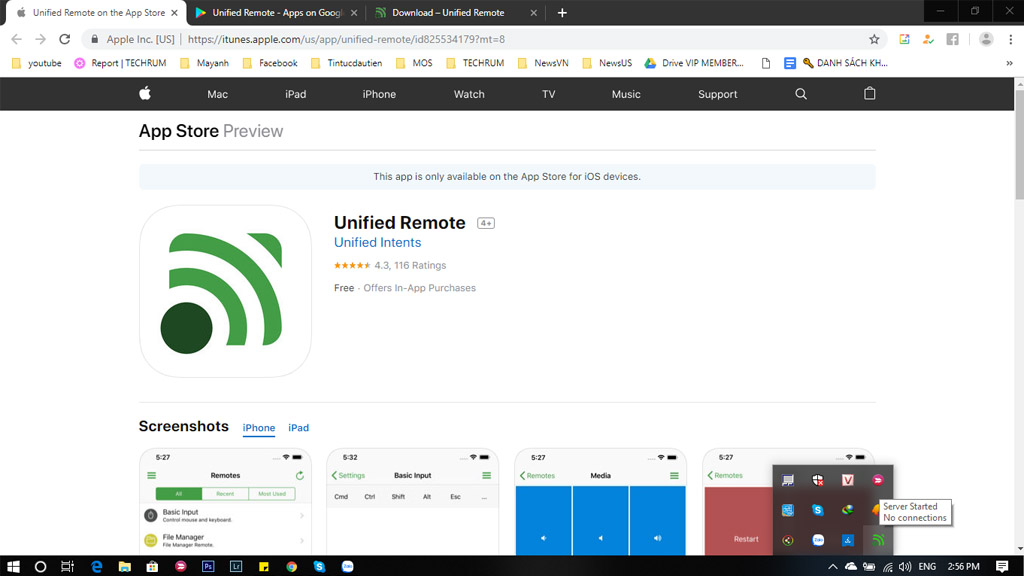Click the Facebook extension icon in toolbar
Screen dimensions: 1024x576
click(x=953, y=39)
